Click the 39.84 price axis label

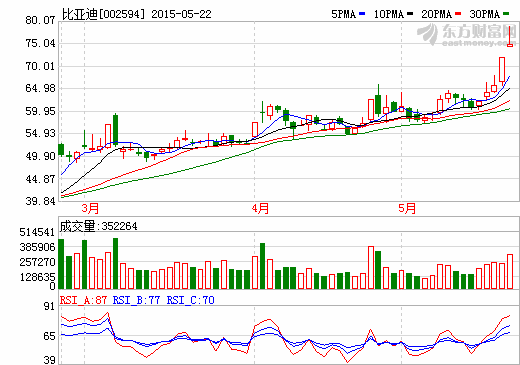tap(40, 201)
